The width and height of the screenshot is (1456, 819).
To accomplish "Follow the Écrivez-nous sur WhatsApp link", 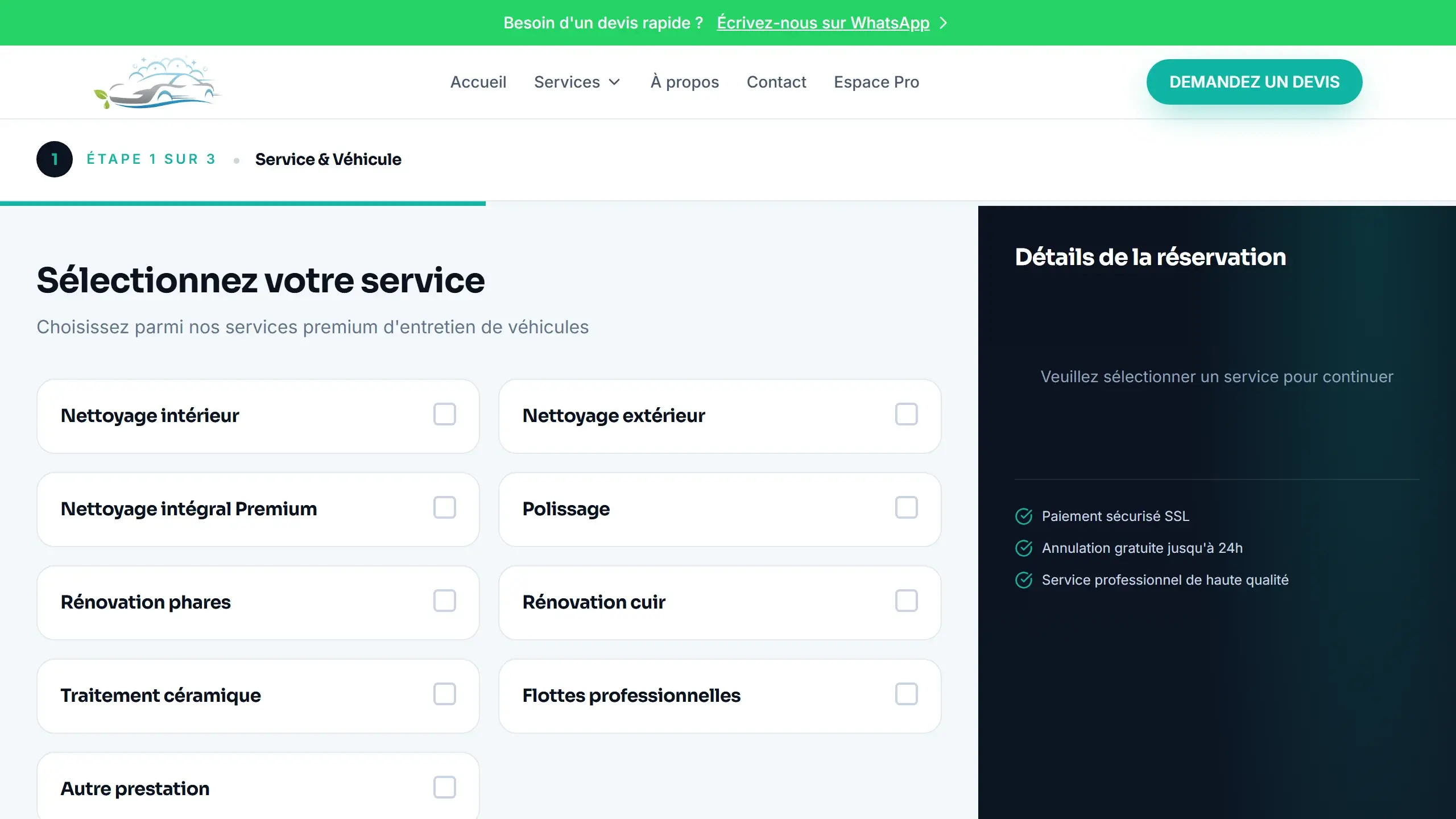I will [x=823, y=23].
